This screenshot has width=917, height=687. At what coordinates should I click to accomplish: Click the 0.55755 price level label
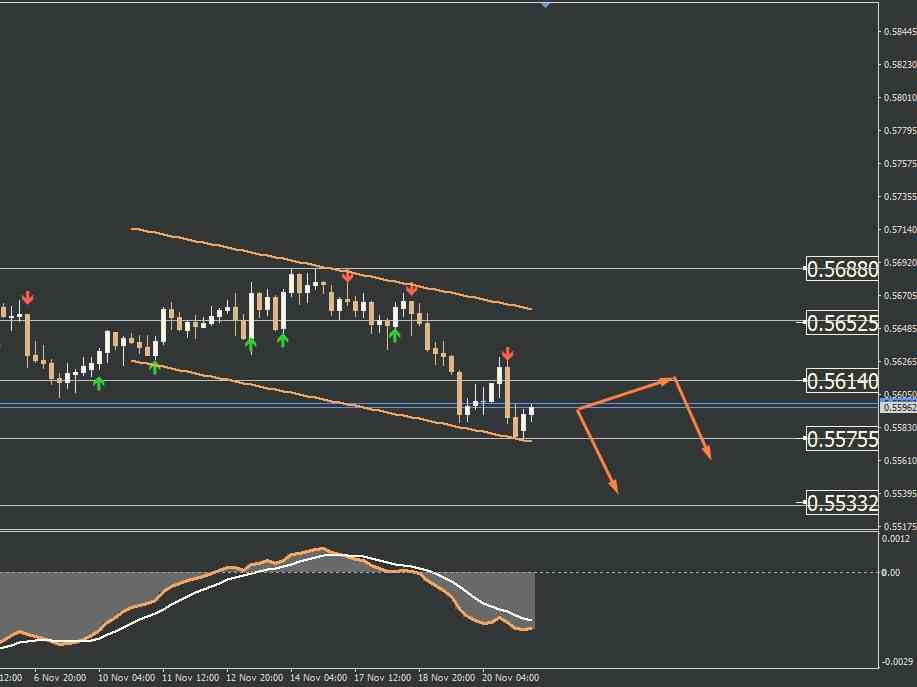pos(842,439)
